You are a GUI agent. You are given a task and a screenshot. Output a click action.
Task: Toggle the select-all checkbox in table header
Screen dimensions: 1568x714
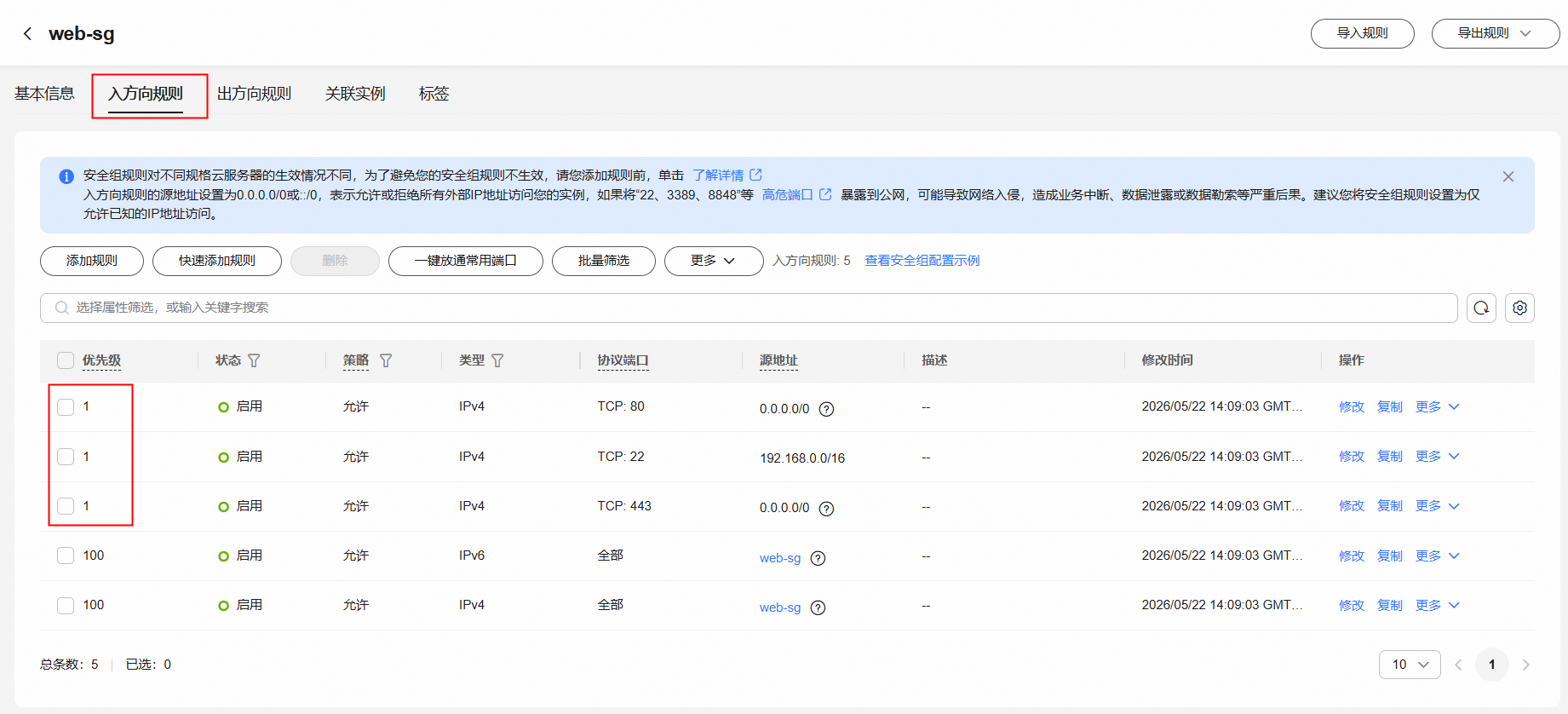pos(66,360)
